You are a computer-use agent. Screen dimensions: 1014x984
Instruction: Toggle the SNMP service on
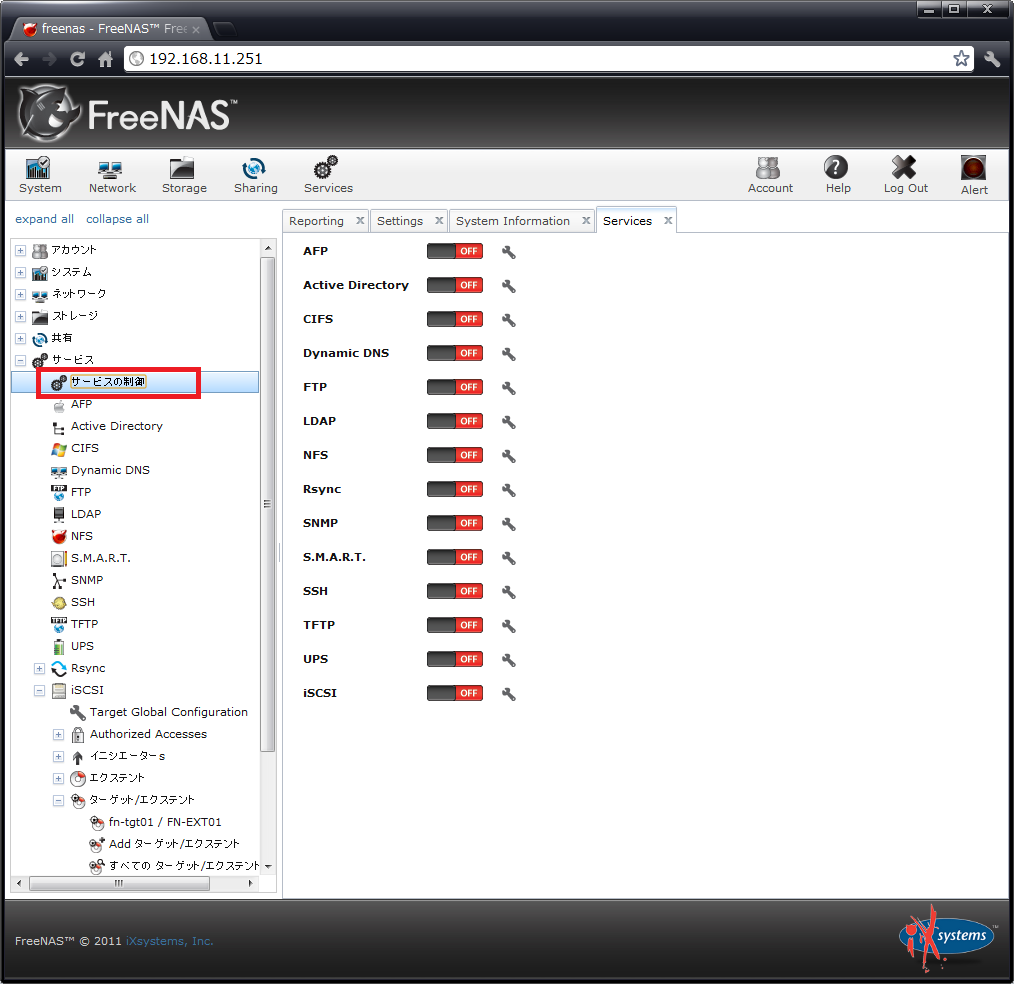click(x=455, y=523)
